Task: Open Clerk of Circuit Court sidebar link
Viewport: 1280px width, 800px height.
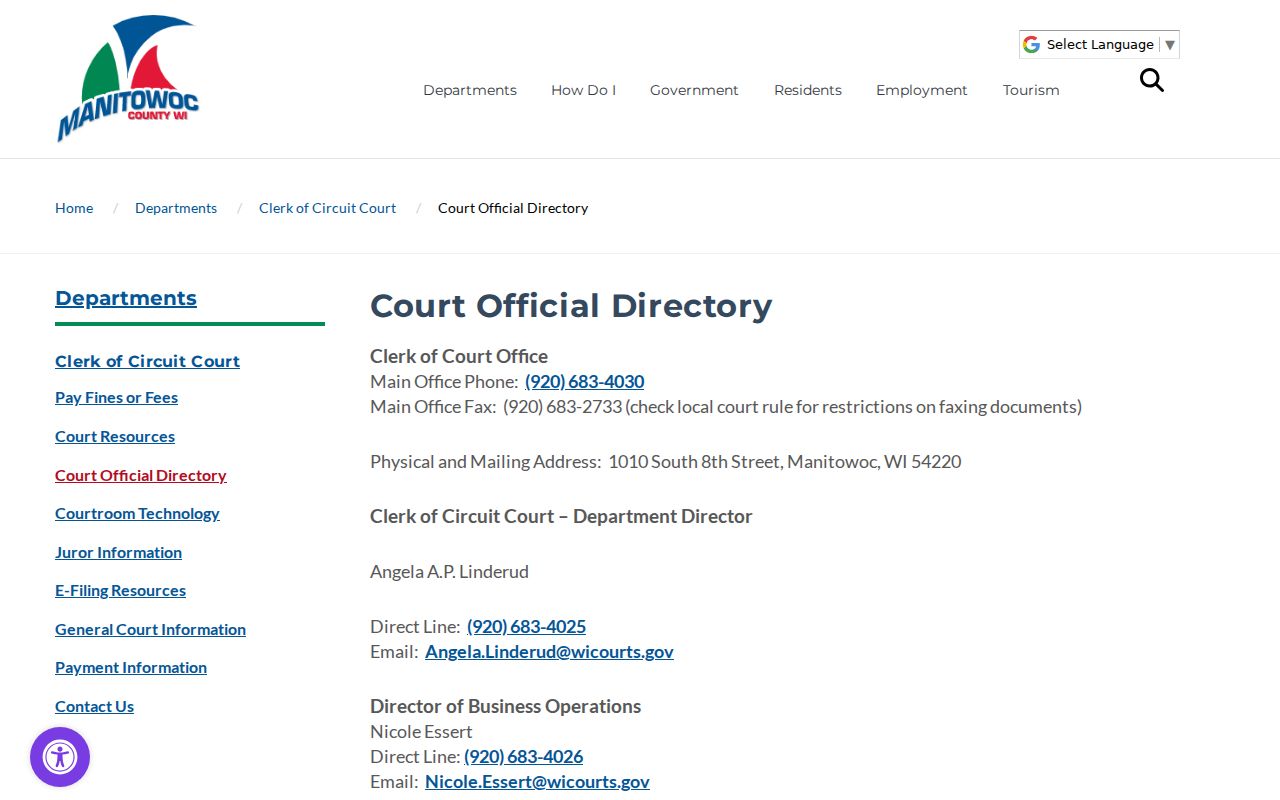Action: pyautogui.click(x=147, y=361)
